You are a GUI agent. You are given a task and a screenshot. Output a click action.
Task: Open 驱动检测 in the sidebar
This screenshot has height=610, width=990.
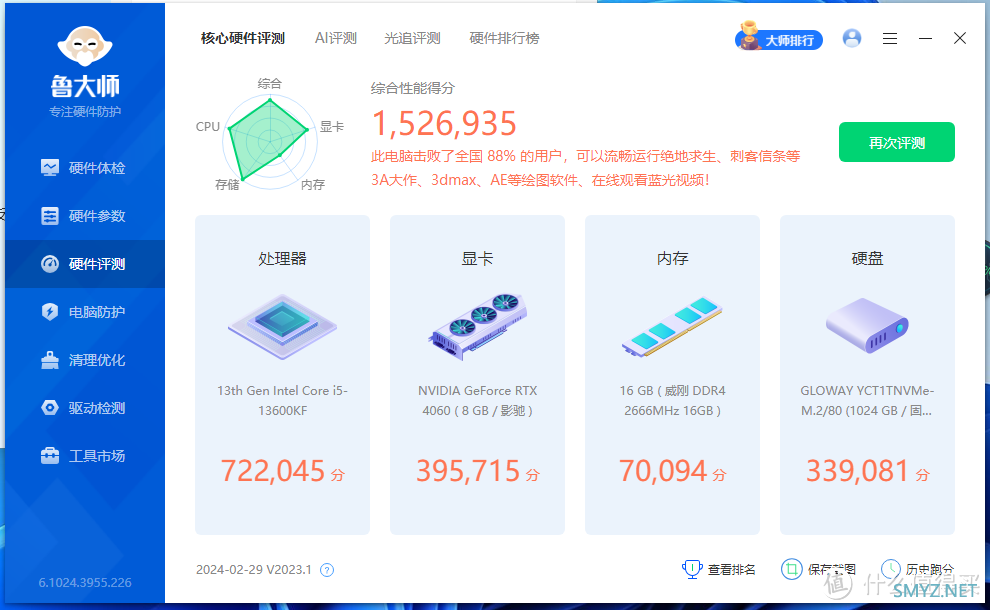point(85,408)
